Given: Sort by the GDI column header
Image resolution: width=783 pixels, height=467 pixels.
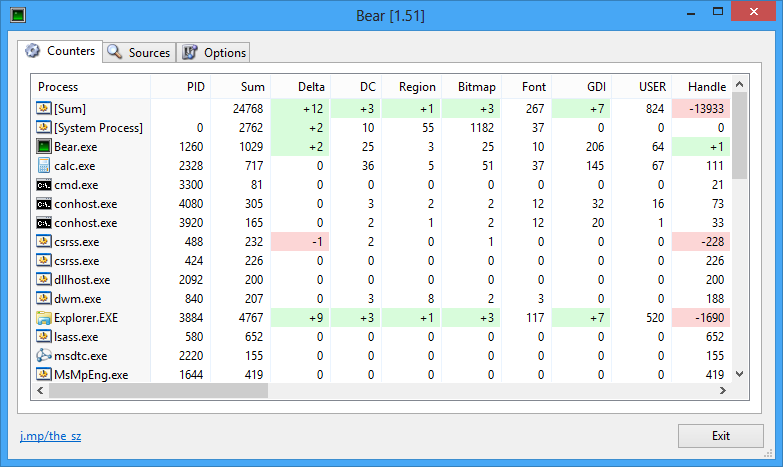Looking at the screenshot, I should [582, 87].
